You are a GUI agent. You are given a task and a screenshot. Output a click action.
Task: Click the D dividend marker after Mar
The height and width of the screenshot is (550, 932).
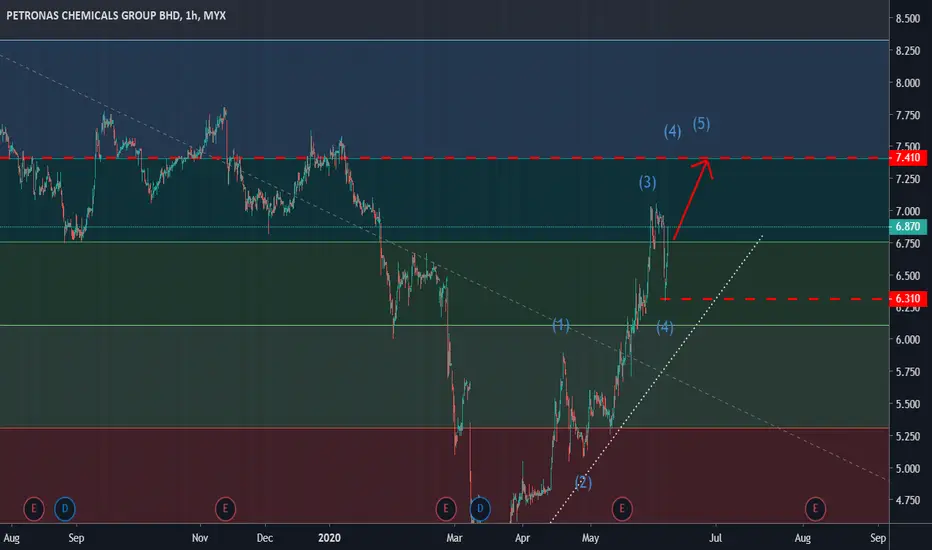click(x=480, y=508)
